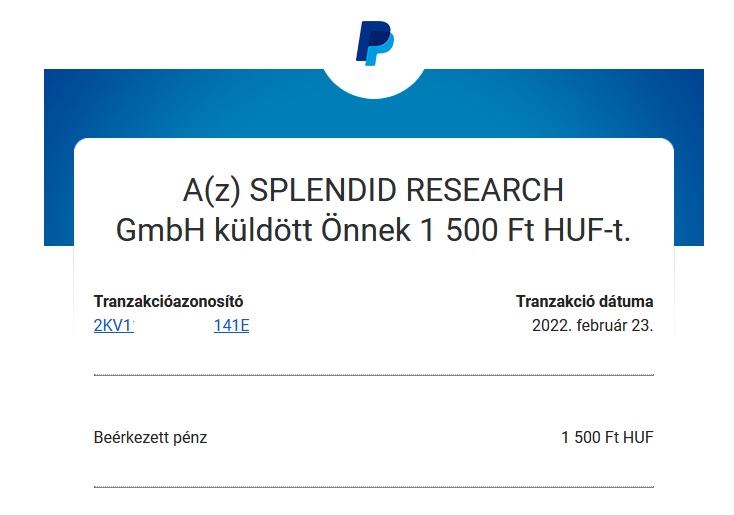The width and height of the screenshot is (734, 515).
Task: Click the PayPal logo at the top
Action: pyautogui.click(x=374, y=45)
